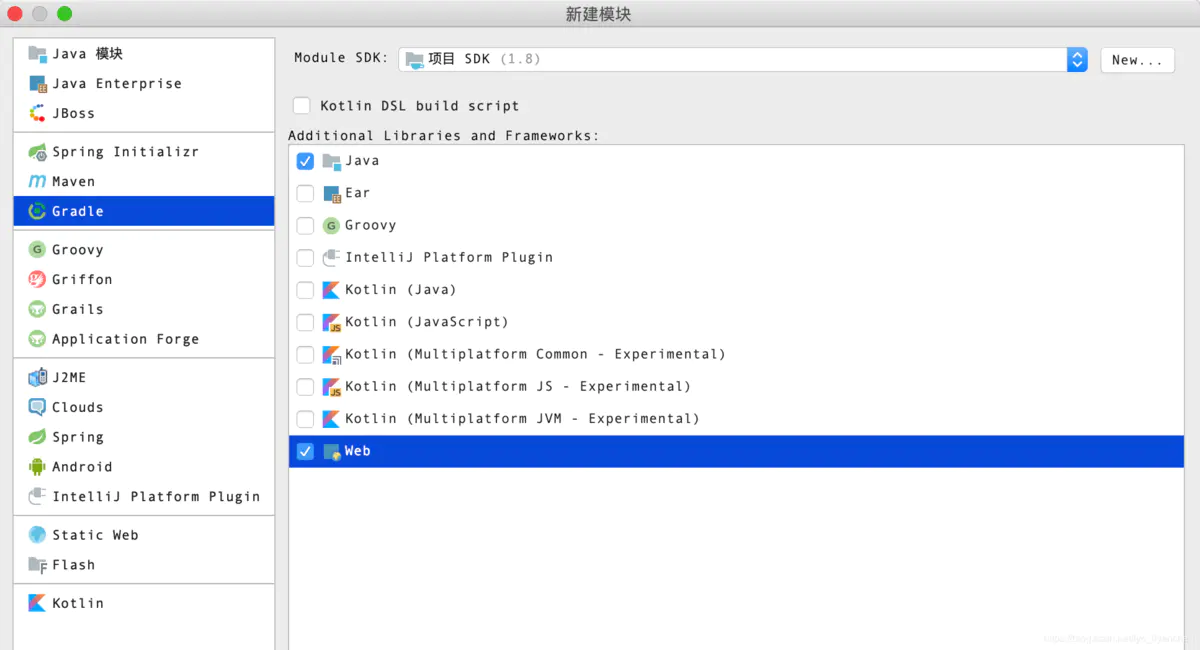Click 'Kotlin (Multiplatform Common - Experimental)' label

pyautogui.click(x=535, y=355)
